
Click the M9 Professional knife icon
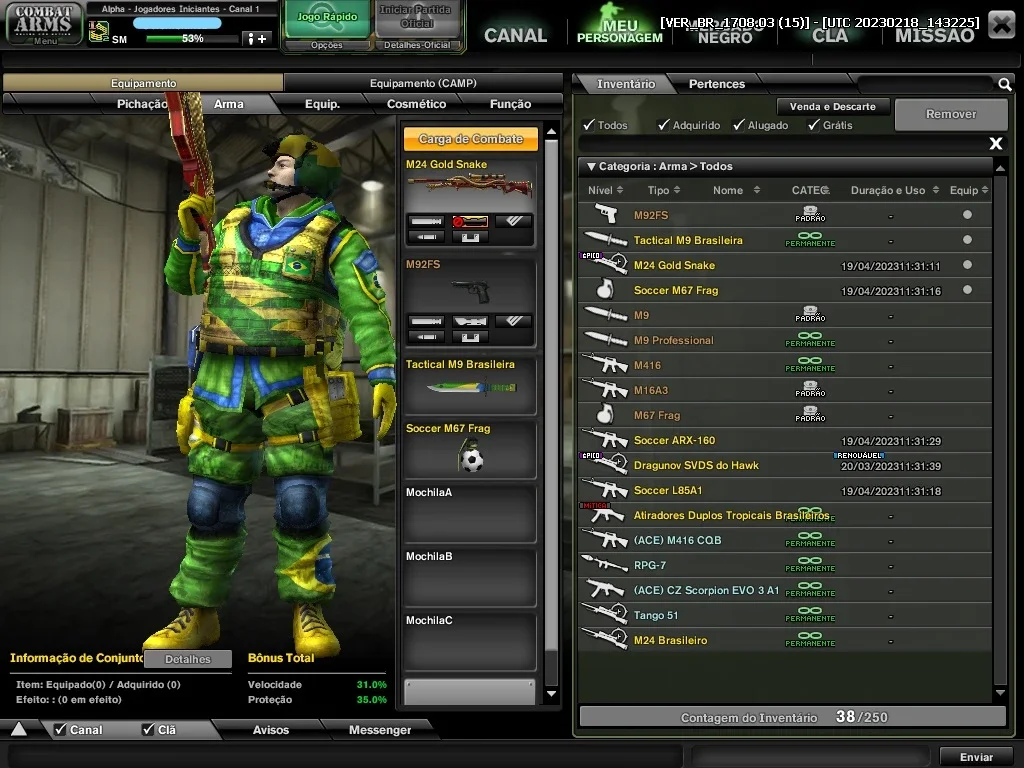(x=606, y=339)
